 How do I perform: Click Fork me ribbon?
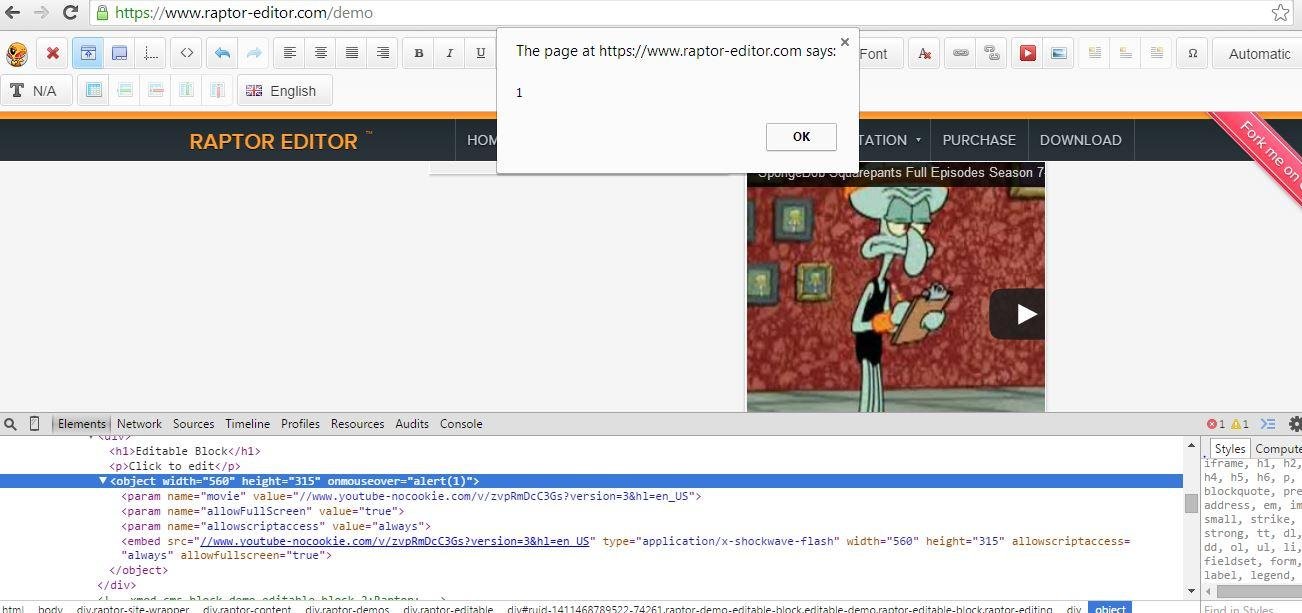click(1268, 149)
